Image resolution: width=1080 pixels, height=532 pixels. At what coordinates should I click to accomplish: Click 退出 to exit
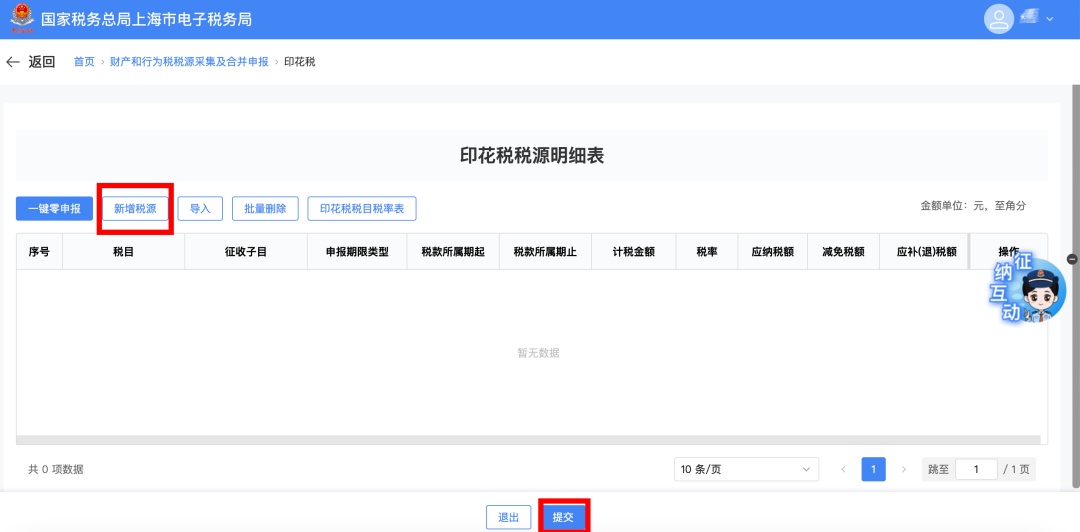pos(508,517)
